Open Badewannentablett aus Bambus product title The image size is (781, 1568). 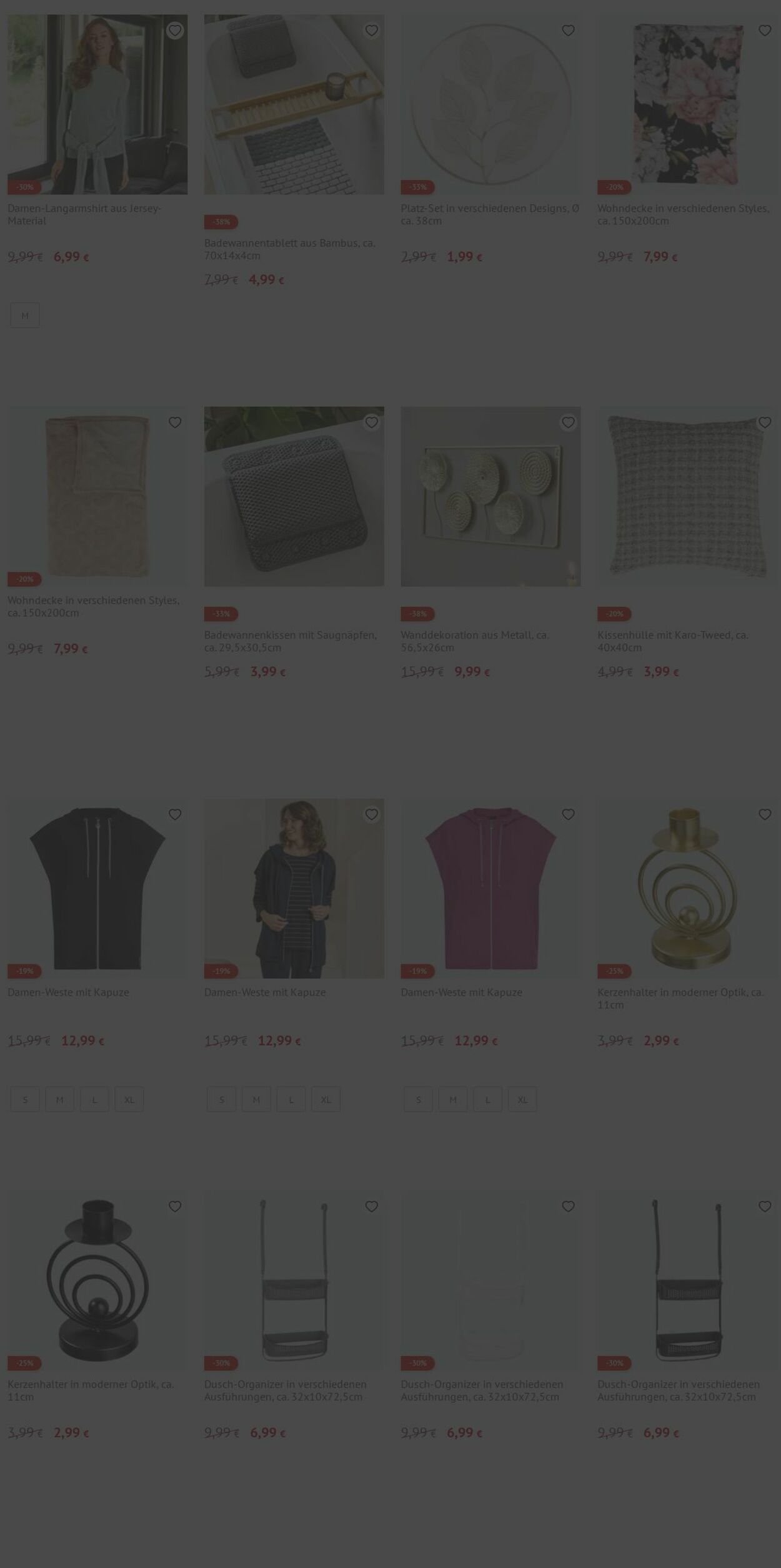290,249
